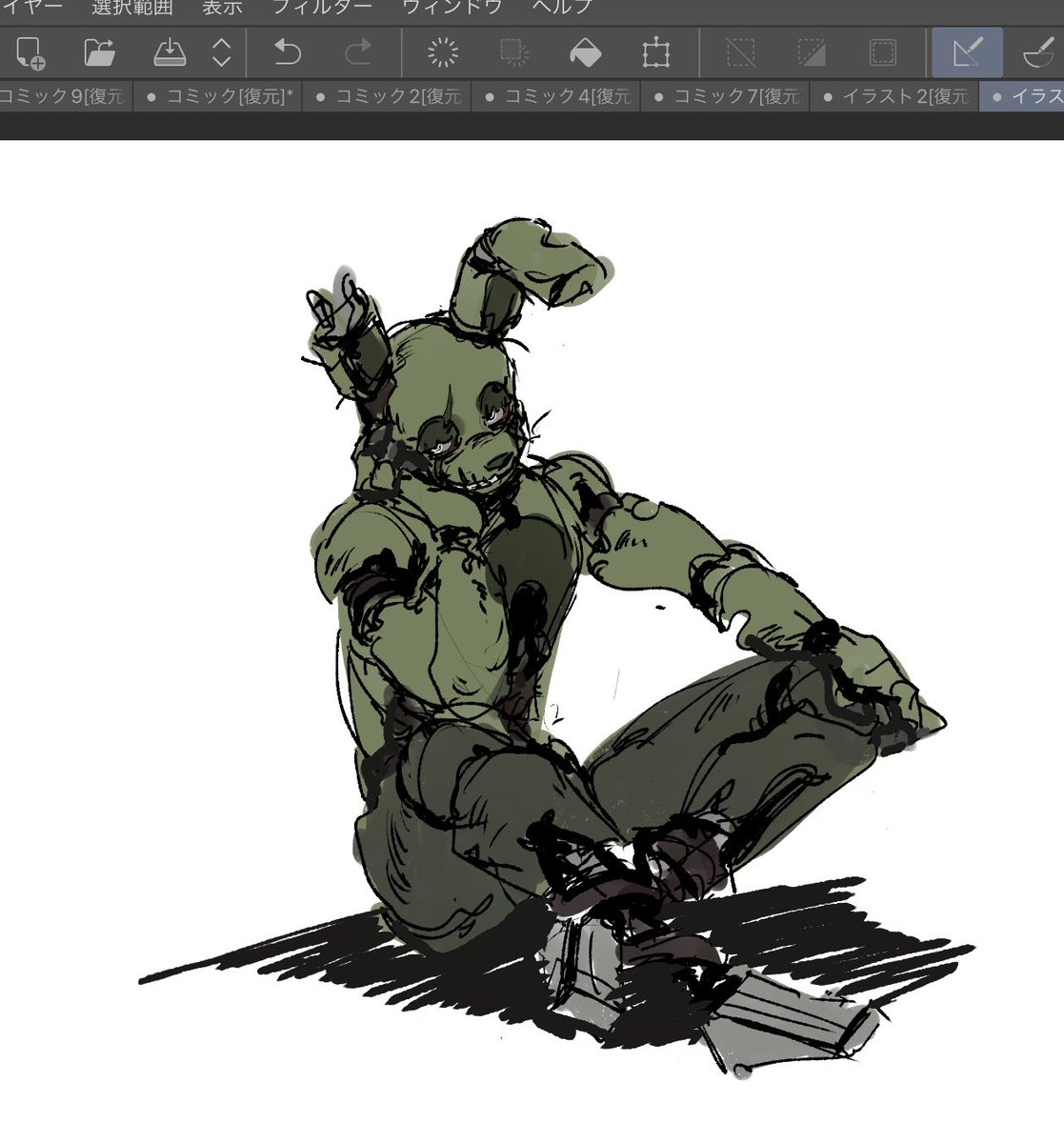Click the Clear outside selection icon

click(x=514, y=52)
